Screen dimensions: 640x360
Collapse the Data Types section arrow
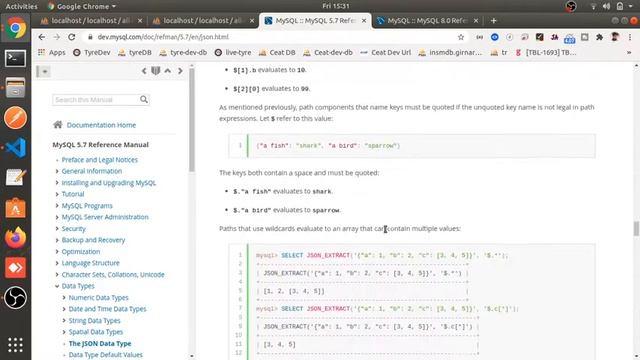click(57, 286)
